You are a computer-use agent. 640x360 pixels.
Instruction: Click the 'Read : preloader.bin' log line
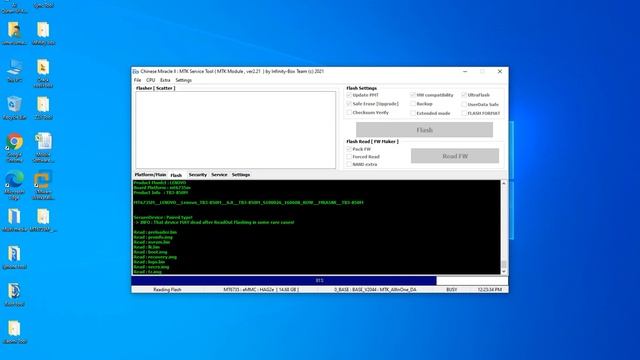click(155, 232)
